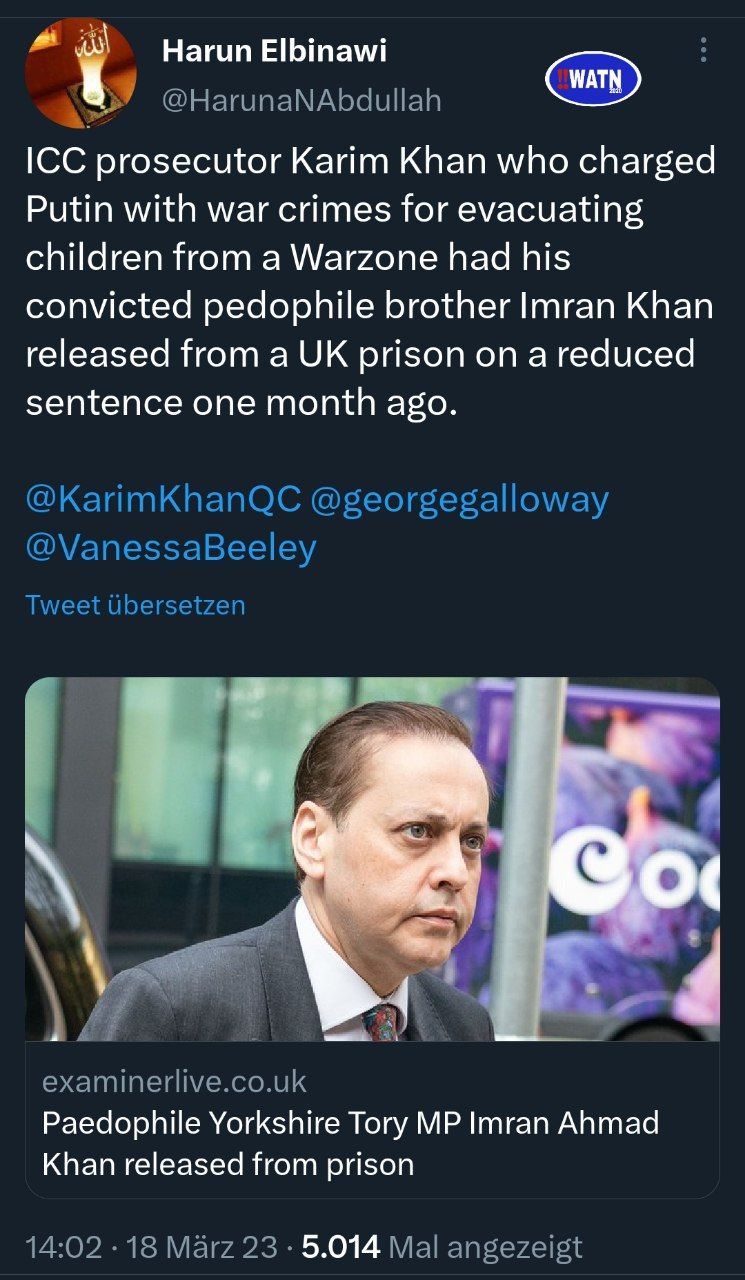745x1280 pixels.
Task: Click the examinerlive.co.uk domain text
Action: (x=174, y=1081)
